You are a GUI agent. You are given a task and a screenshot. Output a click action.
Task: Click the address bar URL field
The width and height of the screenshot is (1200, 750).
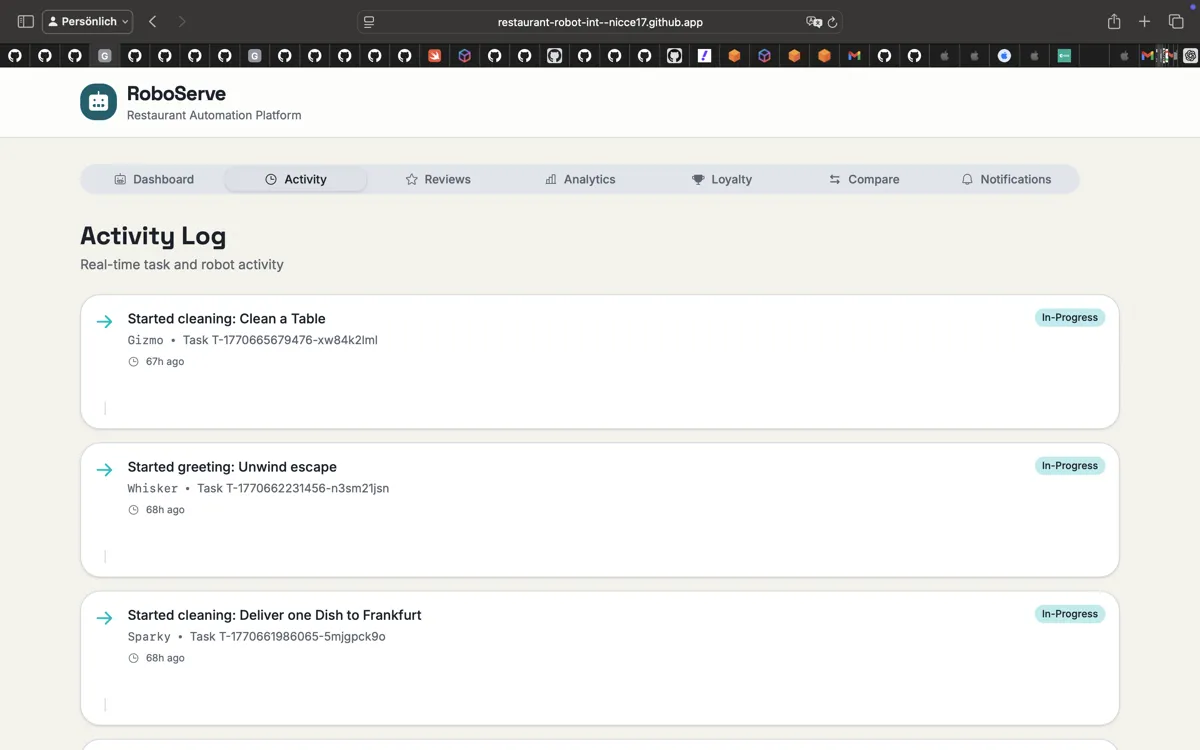pos(600,22)
